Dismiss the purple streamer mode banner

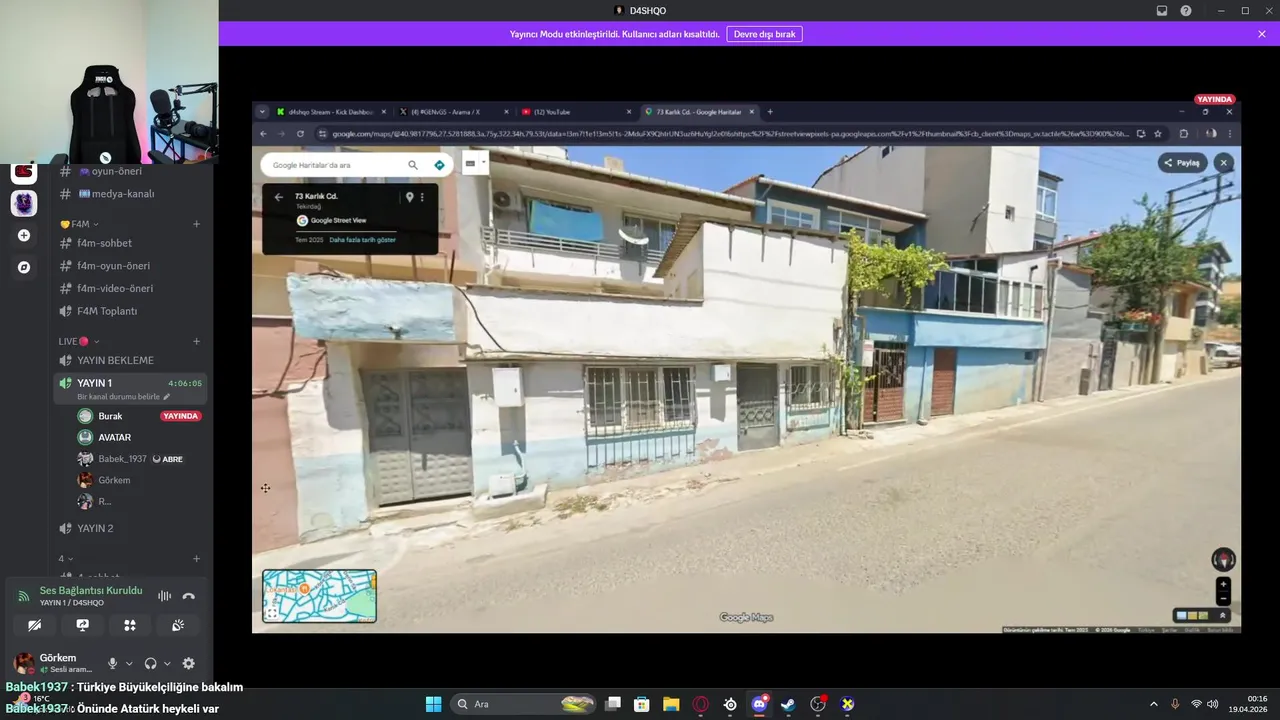pyautogui.click(x=1262, y=34)
